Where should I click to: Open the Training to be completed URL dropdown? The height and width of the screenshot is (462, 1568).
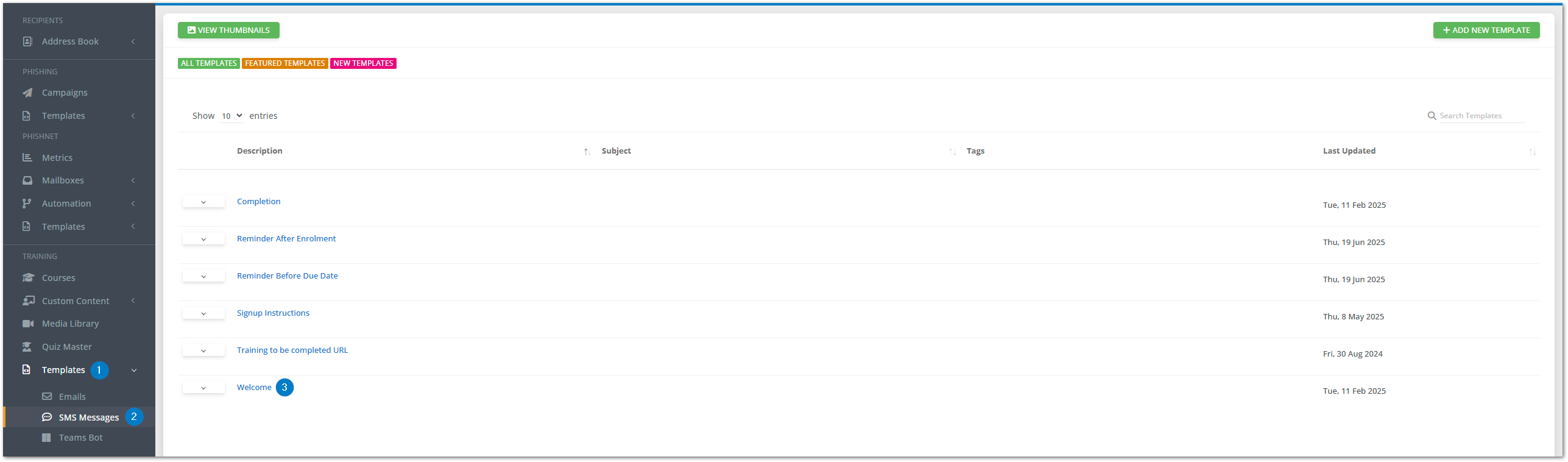(203, 351)
